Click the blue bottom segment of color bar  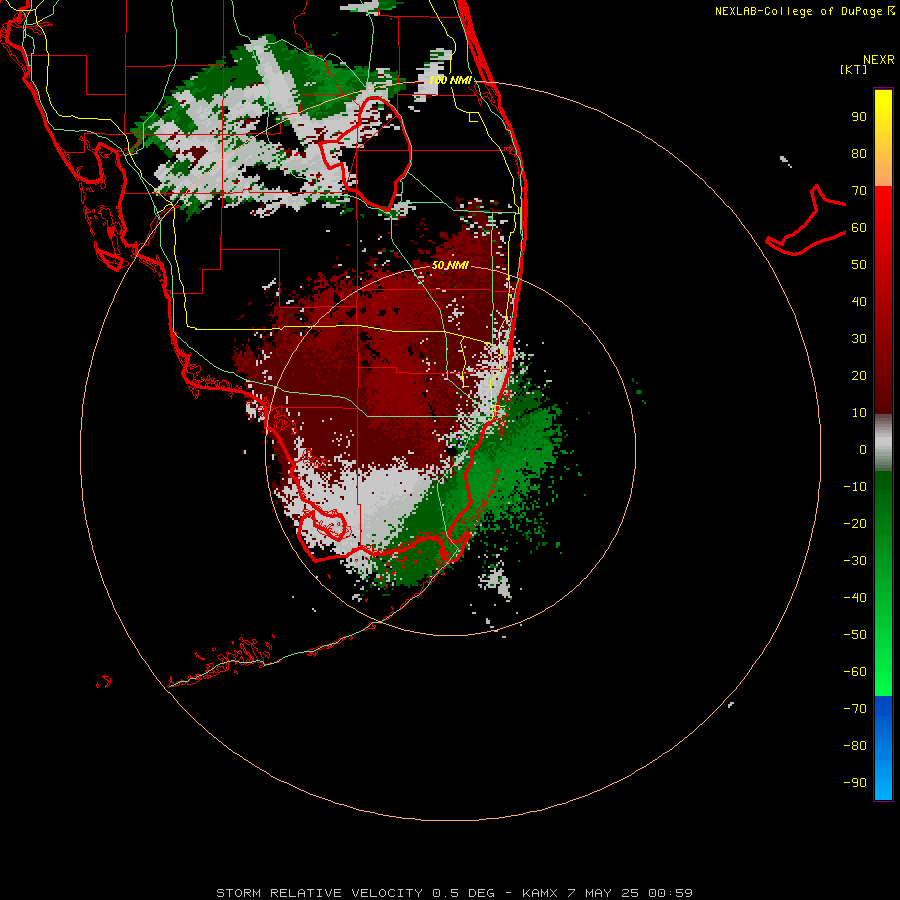coord(883,748)
